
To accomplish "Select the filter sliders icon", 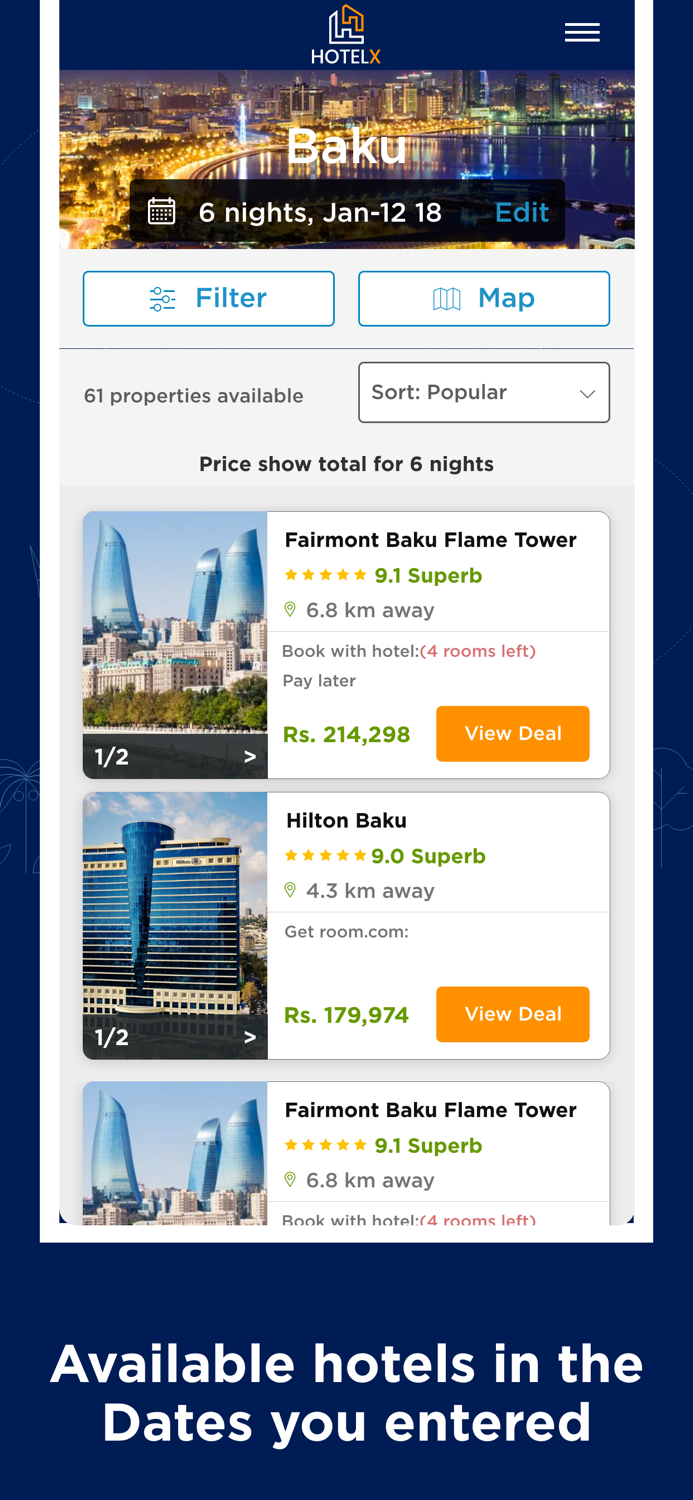I will (x=162, y=297).
